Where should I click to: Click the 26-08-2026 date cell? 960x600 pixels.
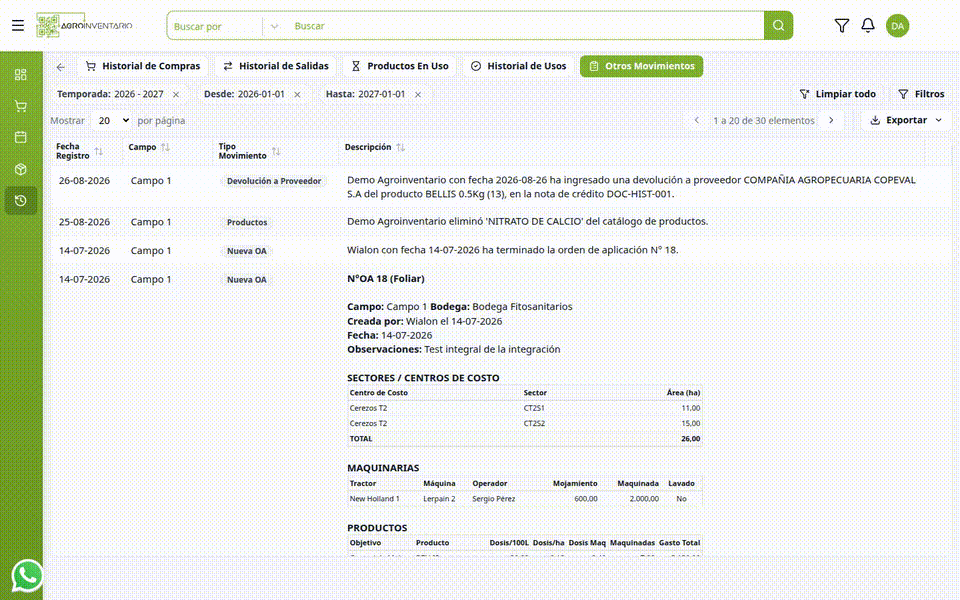pyautogui.click(x=84, y=181)
